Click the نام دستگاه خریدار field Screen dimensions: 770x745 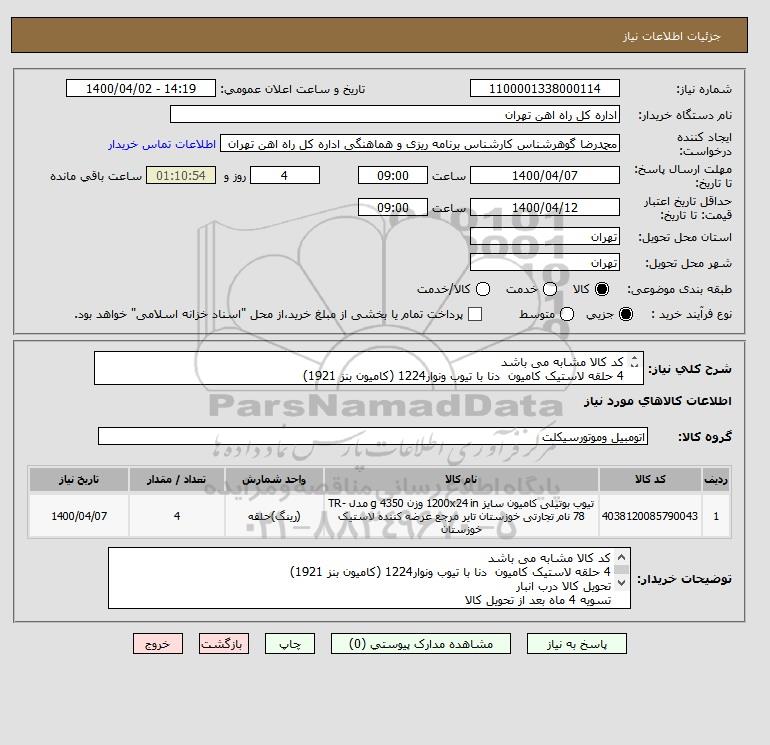tap(395, 114)
